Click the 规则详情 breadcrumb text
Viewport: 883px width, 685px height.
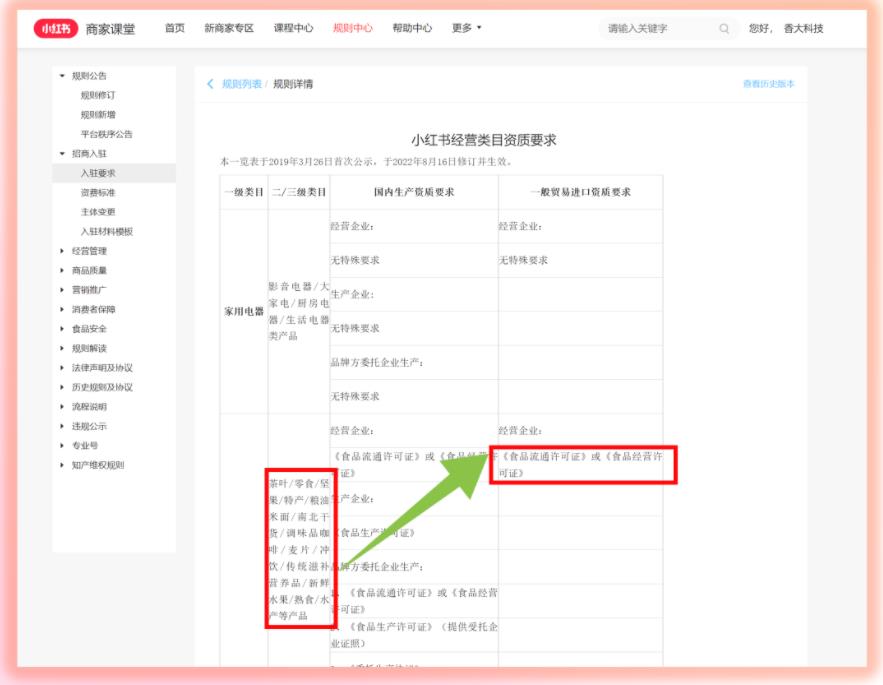coord(293,84)
